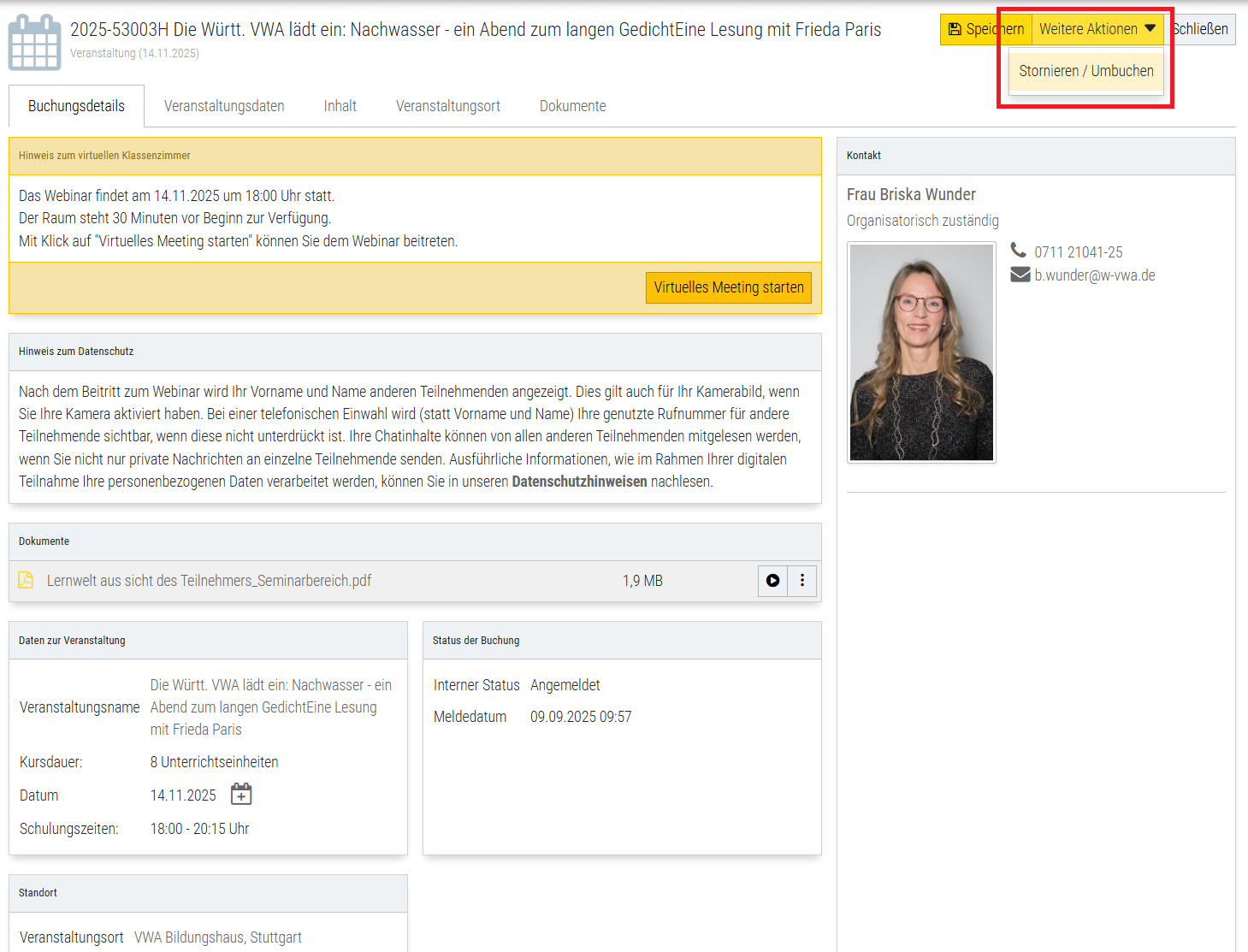Click the PDF file icon in Dokumente
Image resolution: width=1248 pixels, height=952 pixels.
coord(26,581)
